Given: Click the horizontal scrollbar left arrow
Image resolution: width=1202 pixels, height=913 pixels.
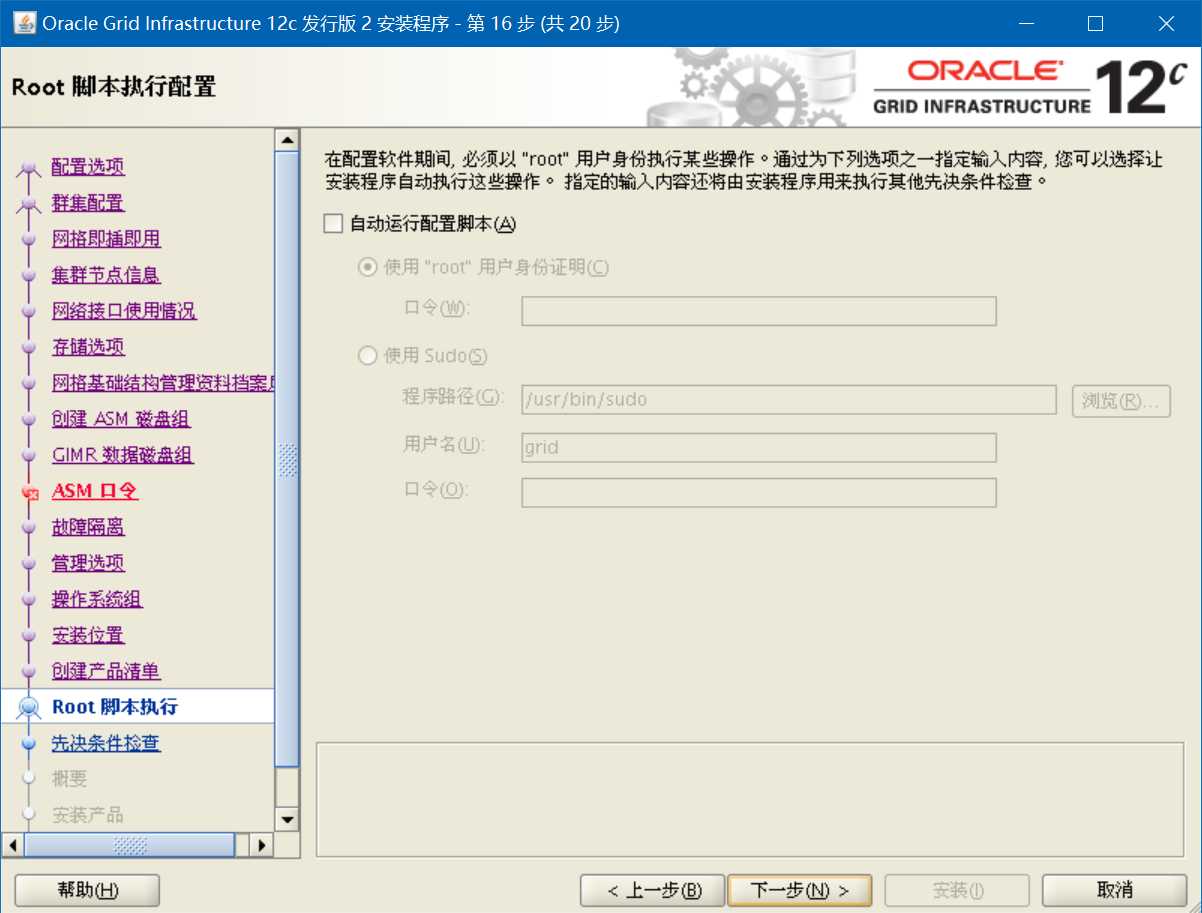Looking at the screenshot, I should [12, 845].
